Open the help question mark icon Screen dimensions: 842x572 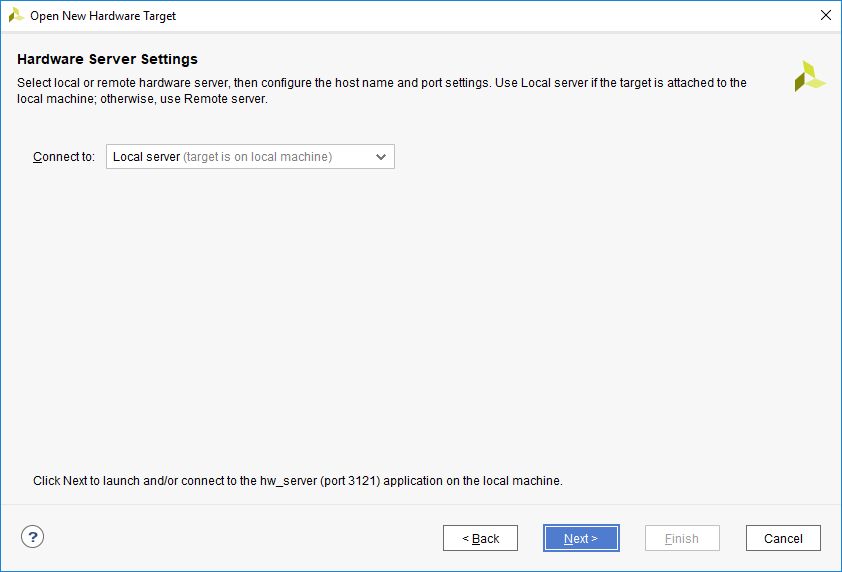32,537
